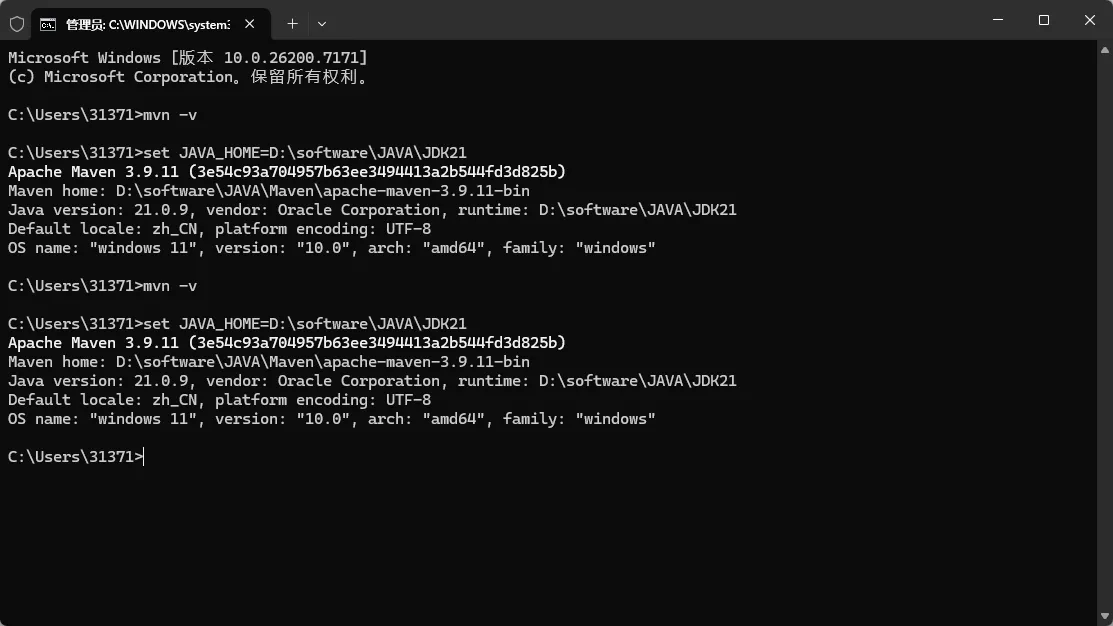Minimize the terminal window
This screenshot has height=626, width=1113.
point(998,20)
